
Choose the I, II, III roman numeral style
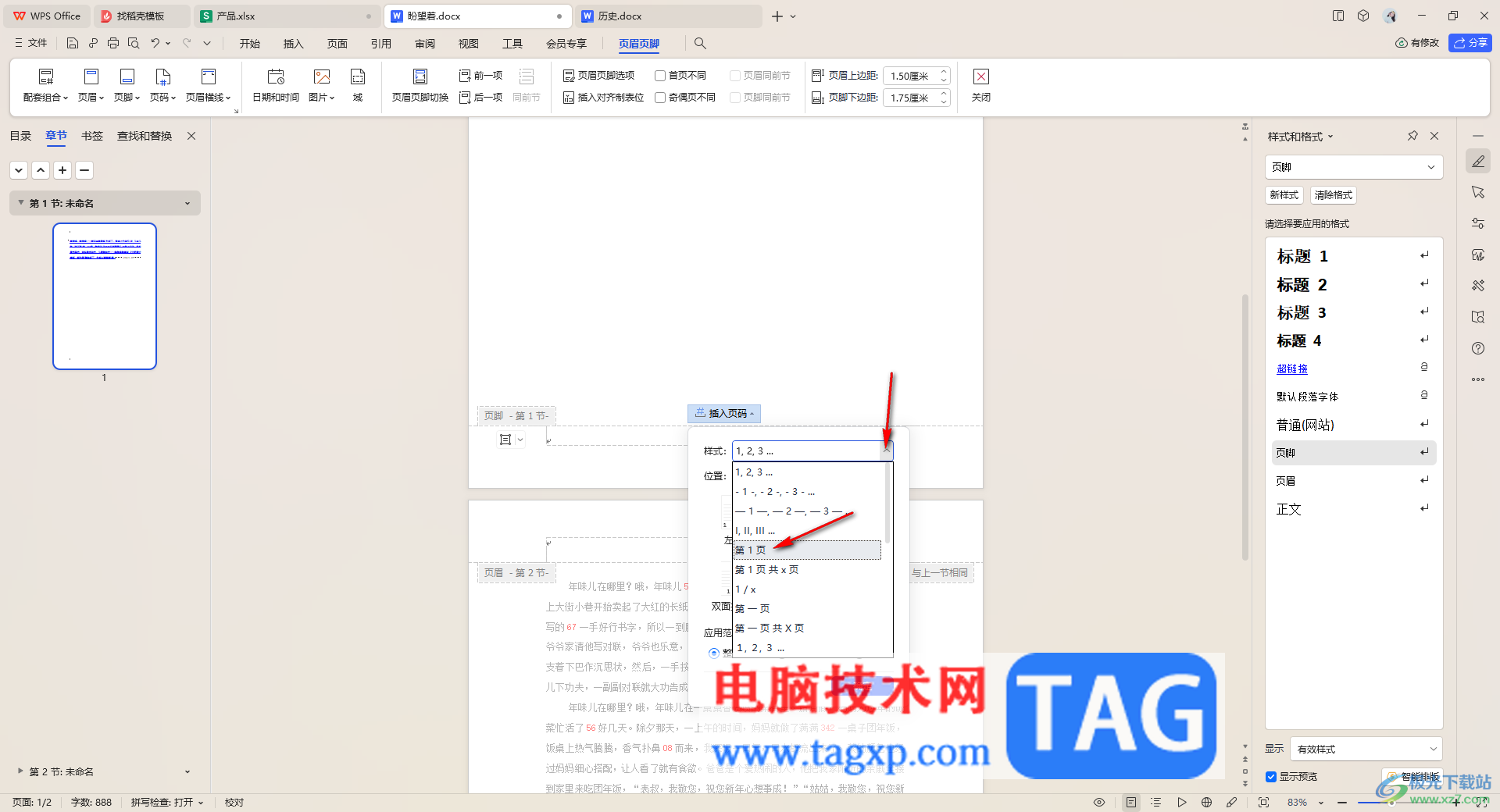pos(808,531)
